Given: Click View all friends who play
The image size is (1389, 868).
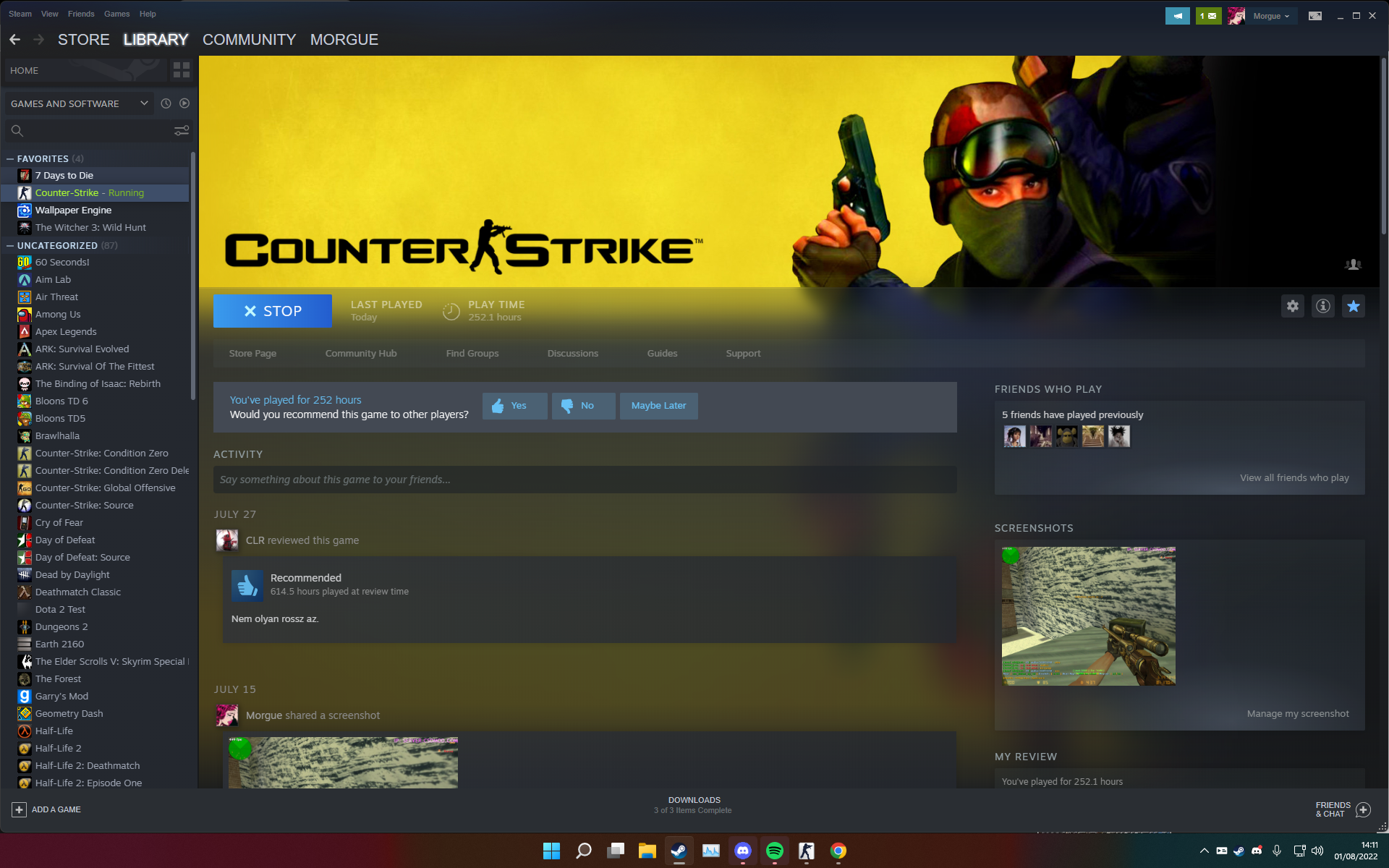Looking at the screenshot, I should click(x=1294, y=477).
